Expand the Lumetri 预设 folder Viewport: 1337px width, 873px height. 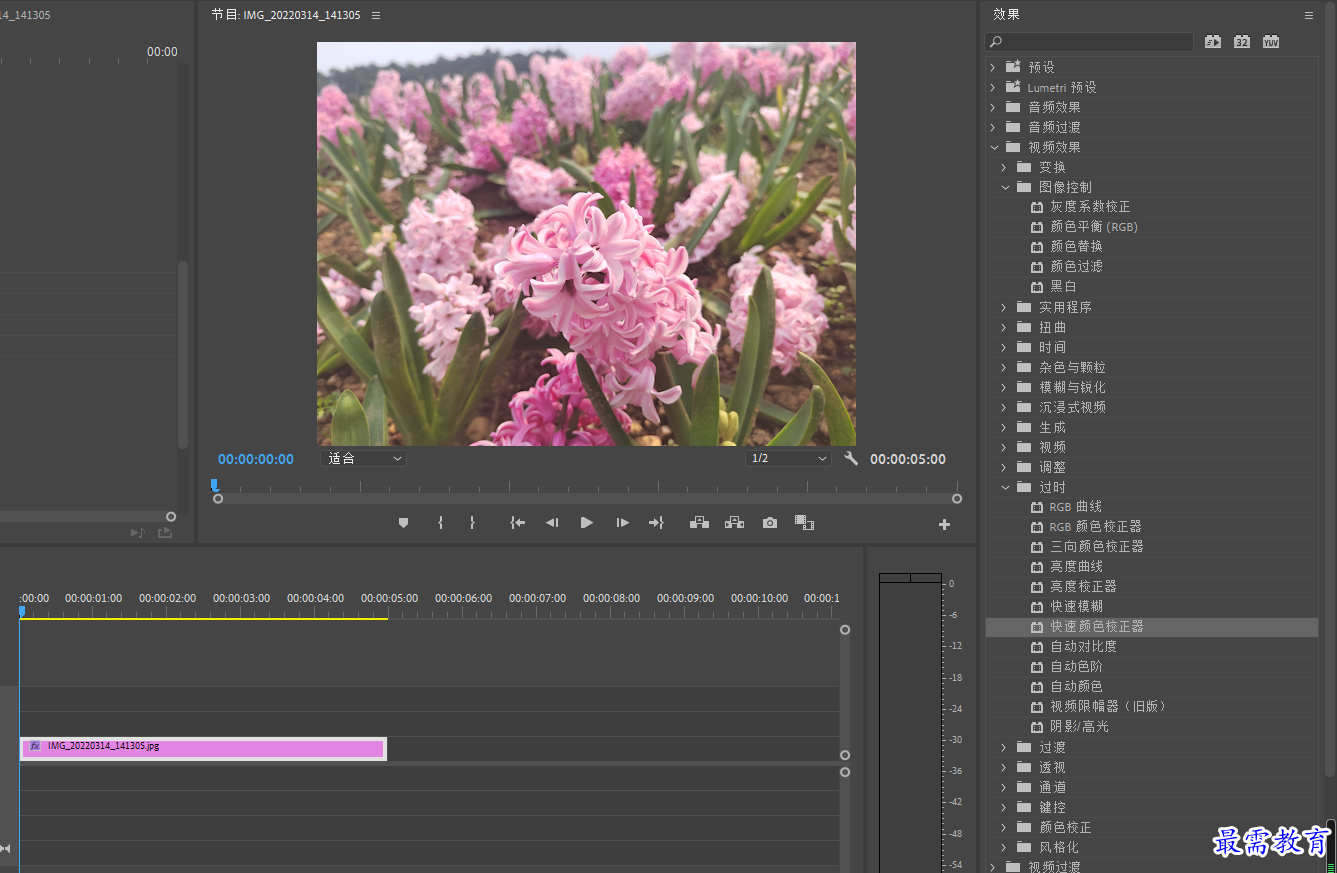pyautogui.click(x=993, y=87)
